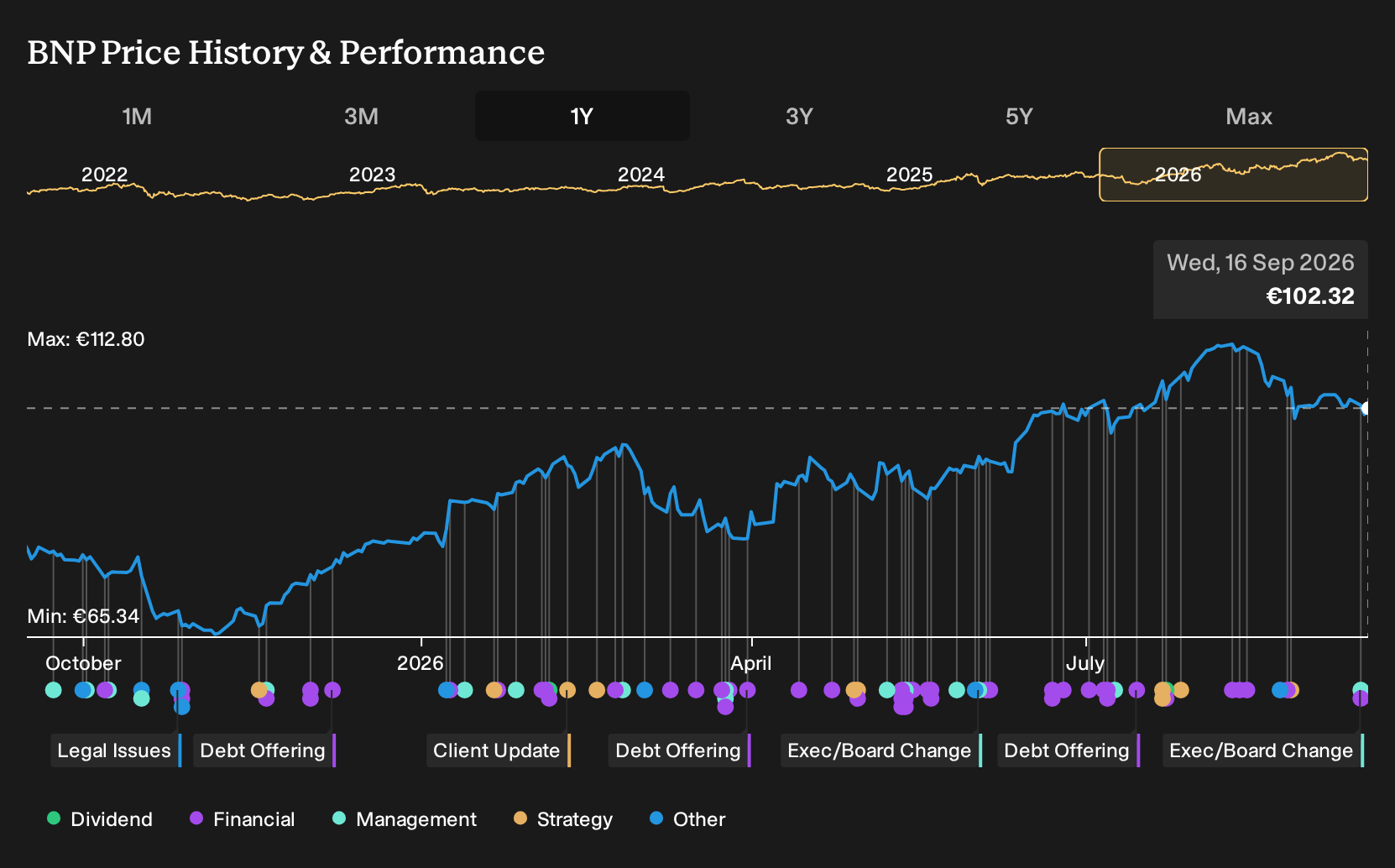This screenshot has height=868, width=1395.
Task: Click the July axis label
Action: 1085,663
